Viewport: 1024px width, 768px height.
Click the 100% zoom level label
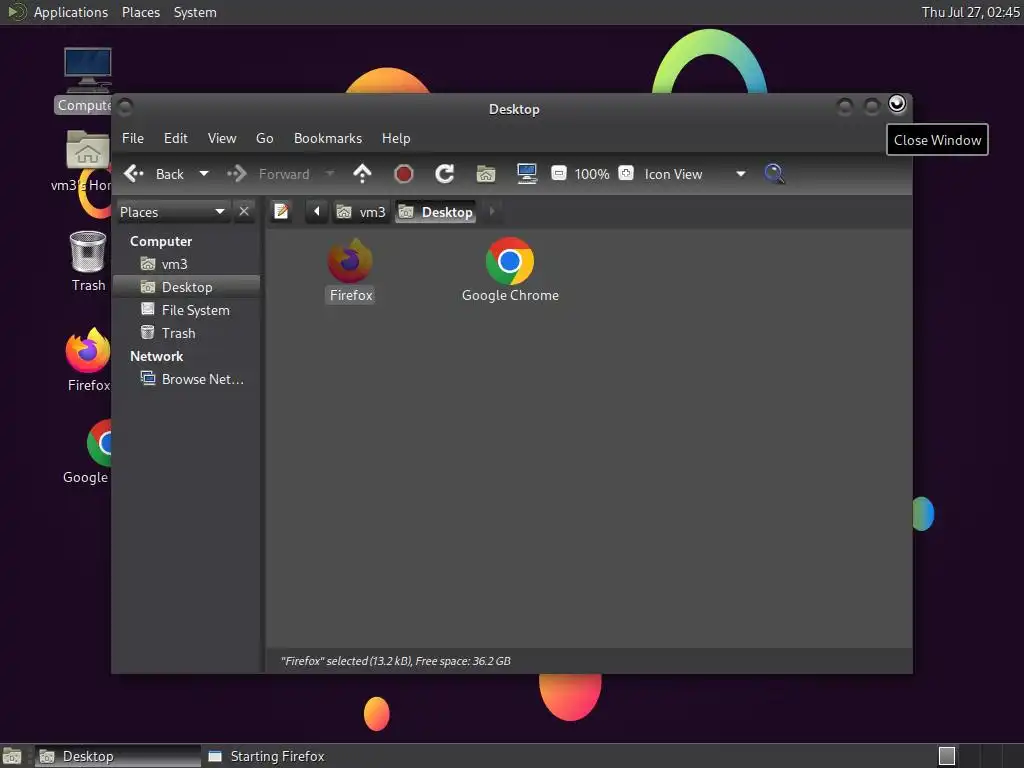(x=592, y=174)
